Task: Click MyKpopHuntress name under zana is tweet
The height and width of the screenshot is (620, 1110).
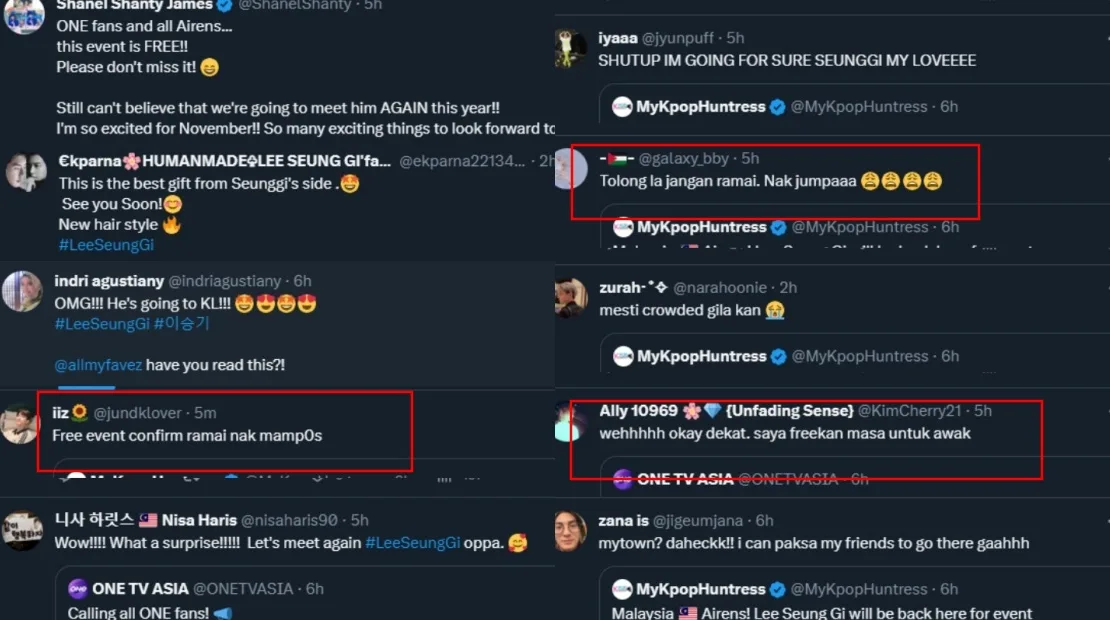Action: [x=700, y=588]
